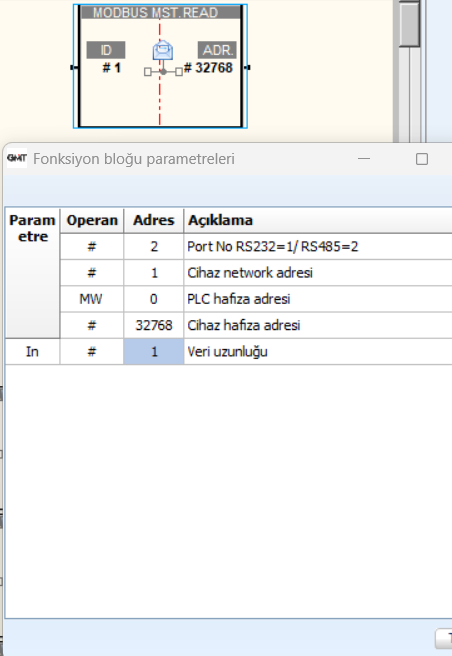Click the # 1 ID value in block
The image size is (452, 656).
pos(112,68)
